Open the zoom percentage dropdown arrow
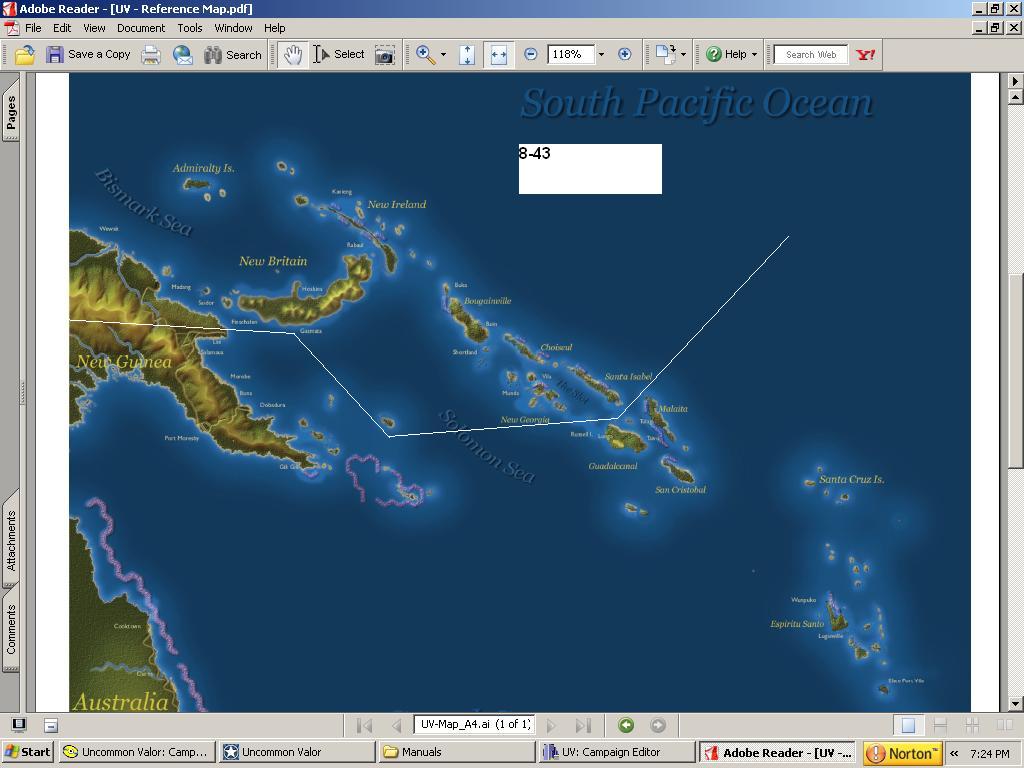This screenshot has width=1024, height=768. 601,54
